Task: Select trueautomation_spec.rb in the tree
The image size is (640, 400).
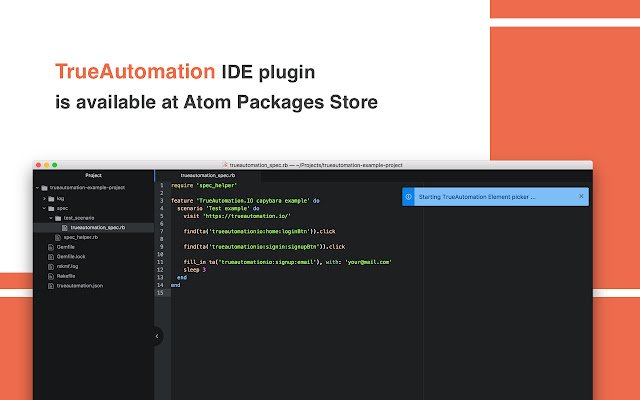Action: tap(98, 228)
